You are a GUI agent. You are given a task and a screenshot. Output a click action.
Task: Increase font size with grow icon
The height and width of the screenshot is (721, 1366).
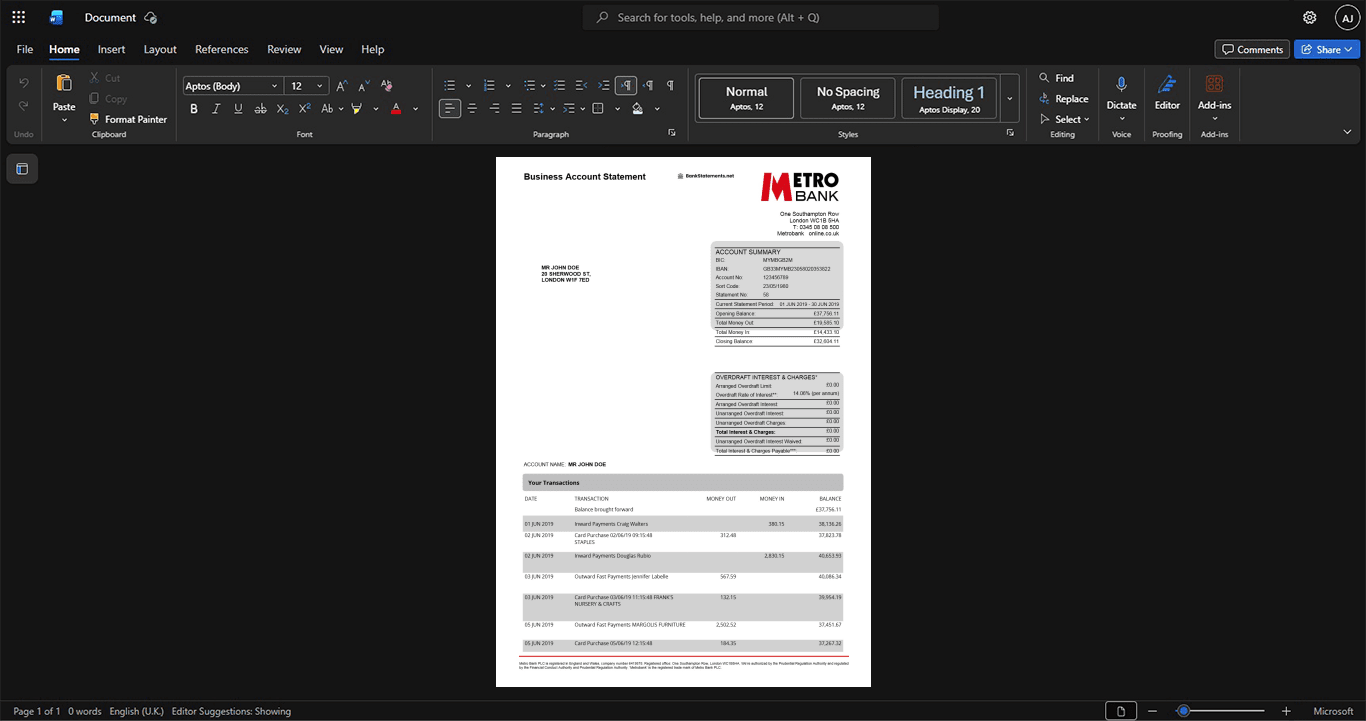[342, 86]
